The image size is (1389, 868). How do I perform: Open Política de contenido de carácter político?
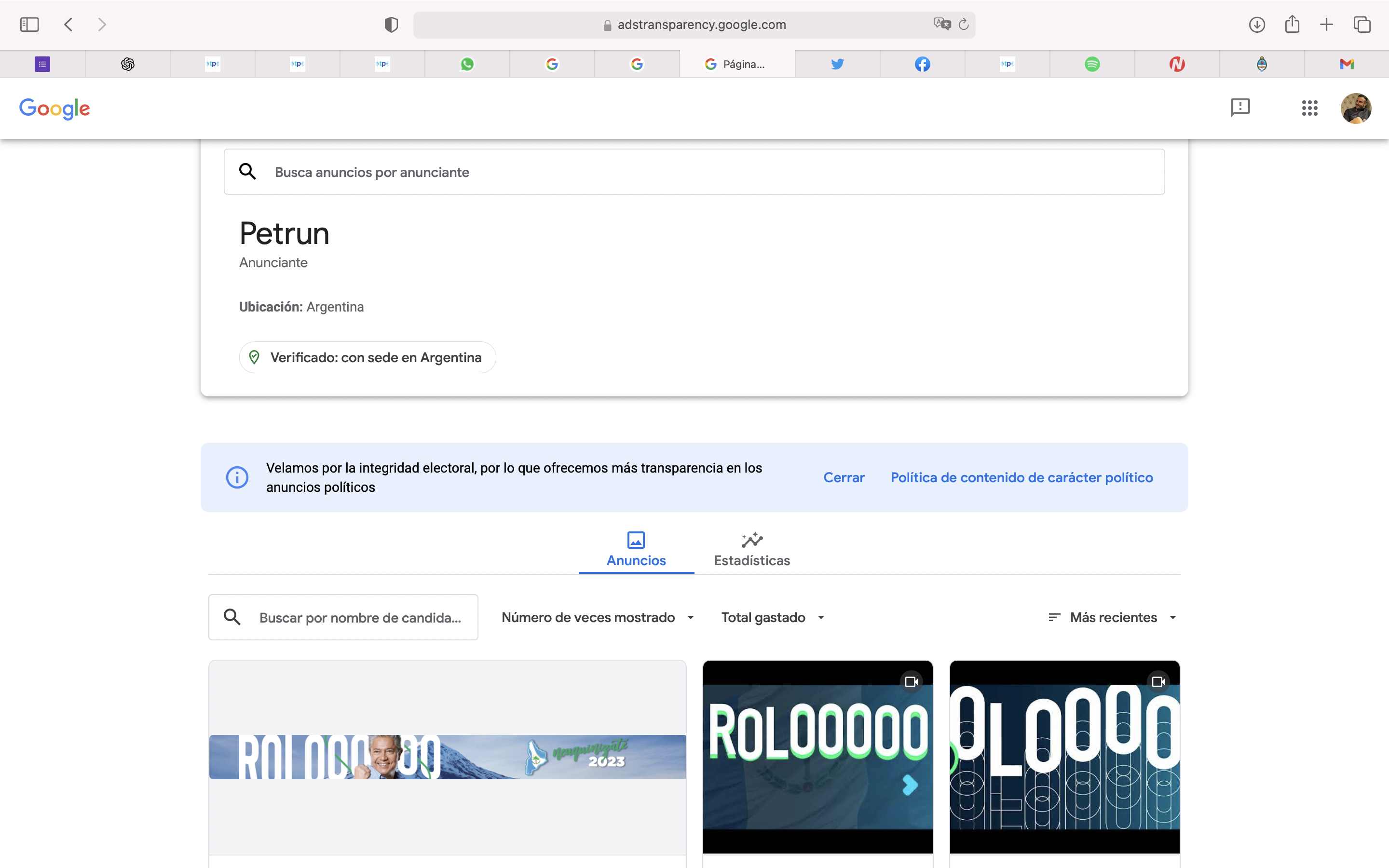coord(1021,477)
